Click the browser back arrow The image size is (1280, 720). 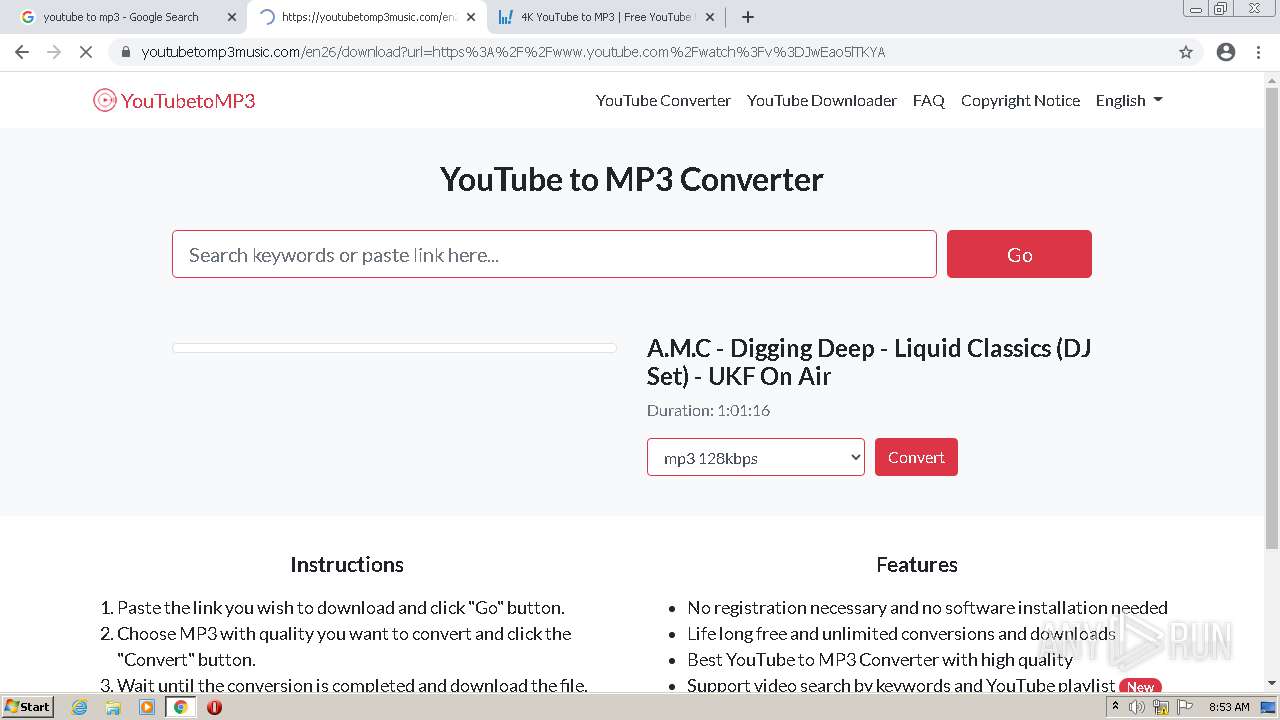click(22, 52)
